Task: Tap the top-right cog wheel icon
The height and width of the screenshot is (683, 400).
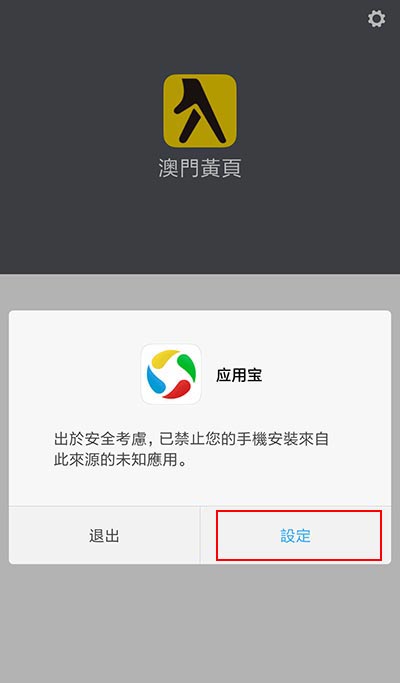Action: (x=376, y=19)
